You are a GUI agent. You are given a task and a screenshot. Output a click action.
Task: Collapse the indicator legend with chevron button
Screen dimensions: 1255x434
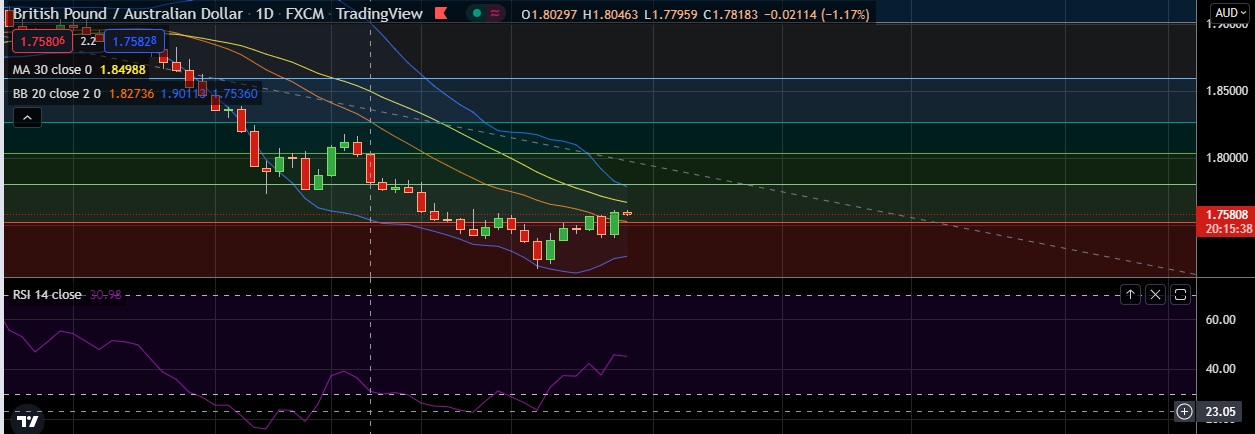(x=27, y=118)
